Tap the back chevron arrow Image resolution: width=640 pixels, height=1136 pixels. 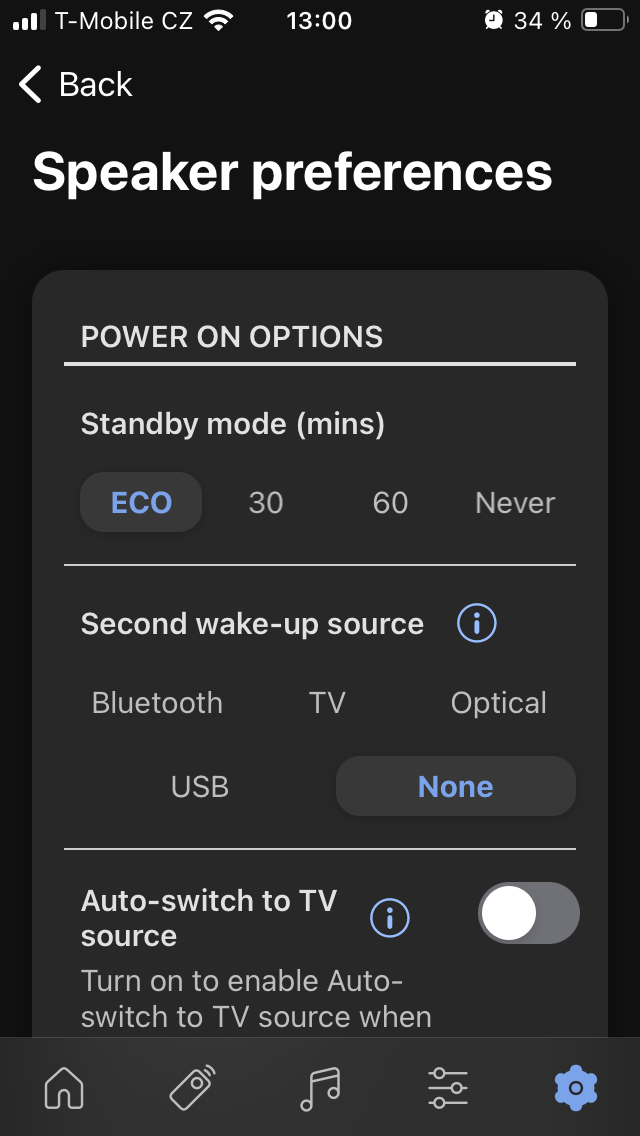[31, 85]
